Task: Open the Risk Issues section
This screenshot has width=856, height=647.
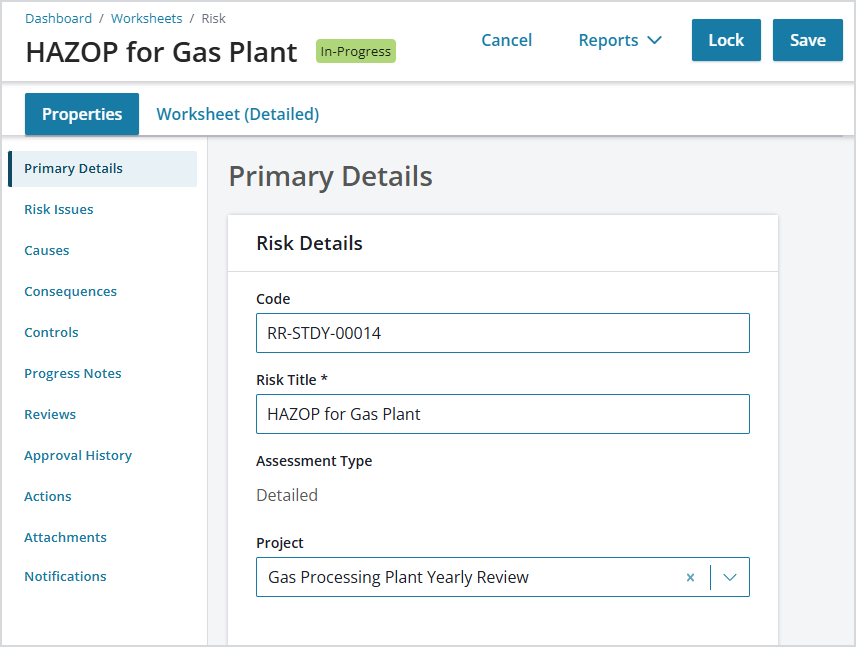Action: click(x=59, y=209)
